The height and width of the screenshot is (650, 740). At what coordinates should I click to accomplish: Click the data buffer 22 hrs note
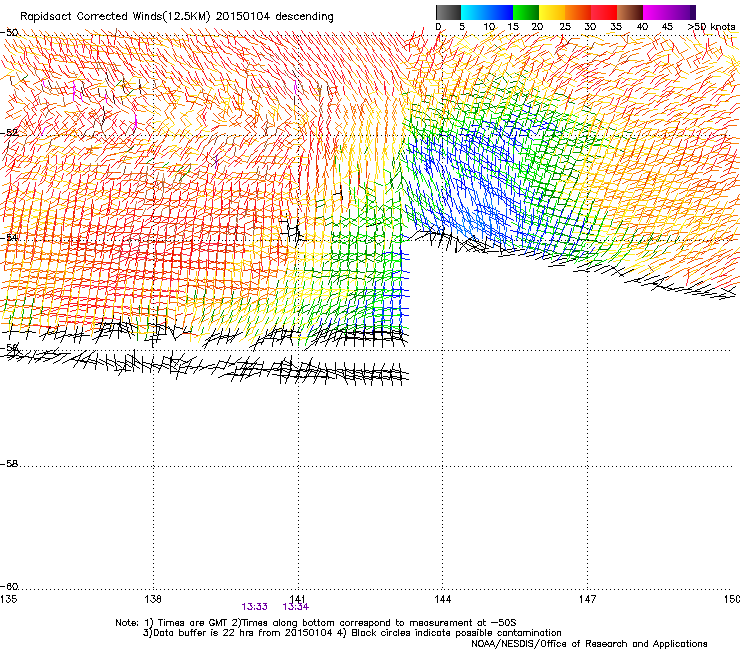pyautogui.click(x=237, y=633)
